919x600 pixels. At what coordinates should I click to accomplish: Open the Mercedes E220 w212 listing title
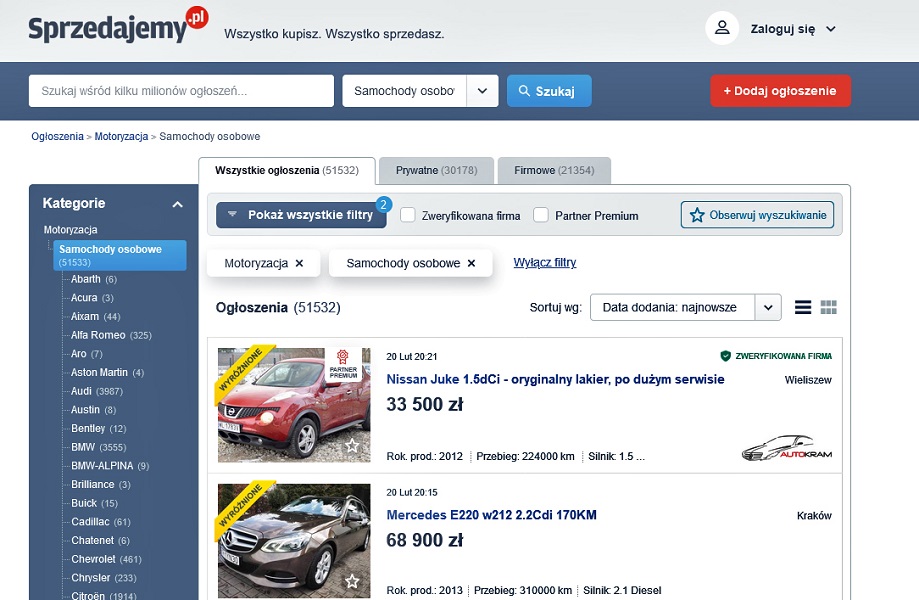491,515
